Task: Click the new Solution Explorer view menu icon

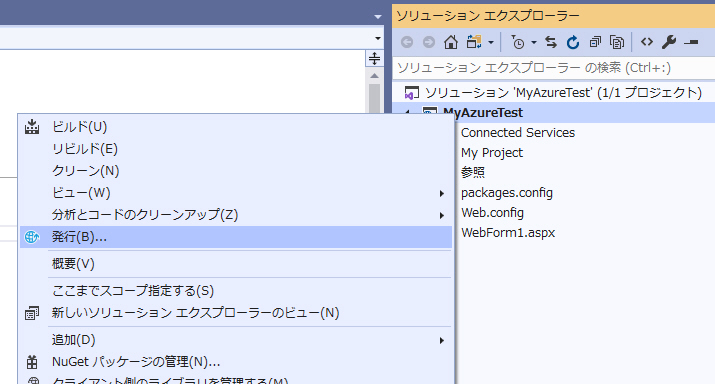Action: point(32,313)
